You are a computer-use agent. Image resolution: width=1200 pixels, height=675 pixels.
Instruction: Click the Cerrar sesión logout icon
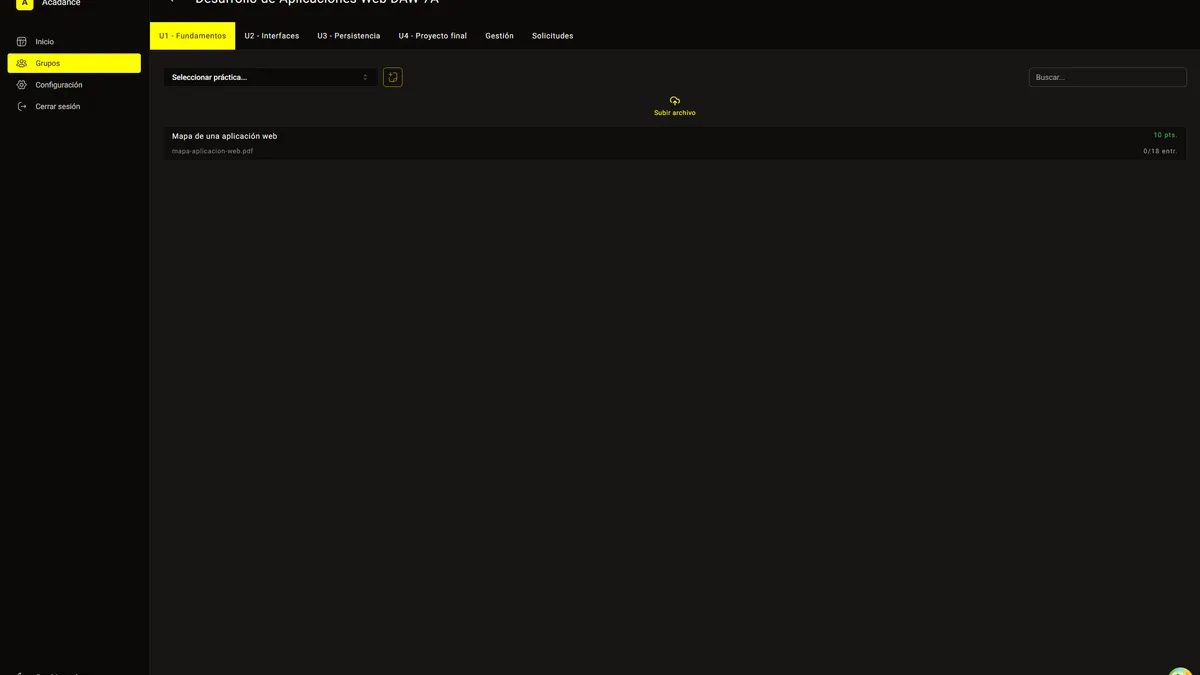tap(22, 106)
